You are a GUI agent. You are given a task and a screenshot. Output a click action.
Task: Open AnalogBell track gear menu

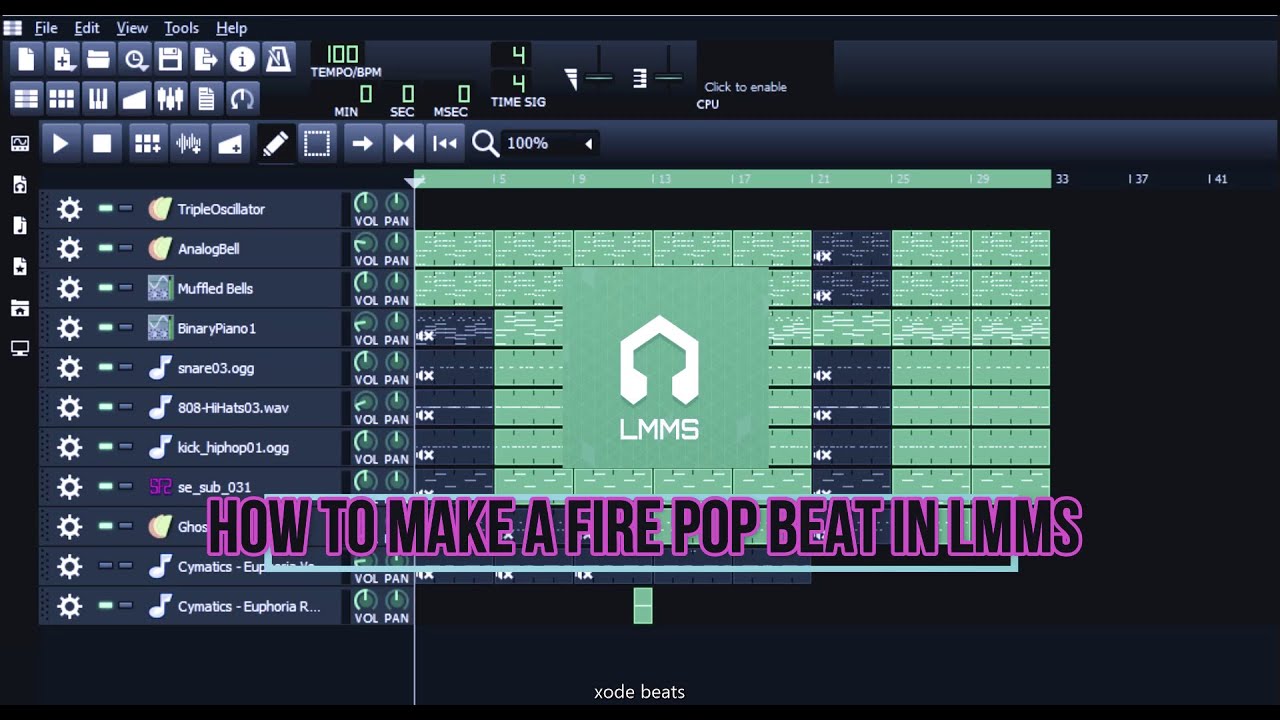pos(69,248)
